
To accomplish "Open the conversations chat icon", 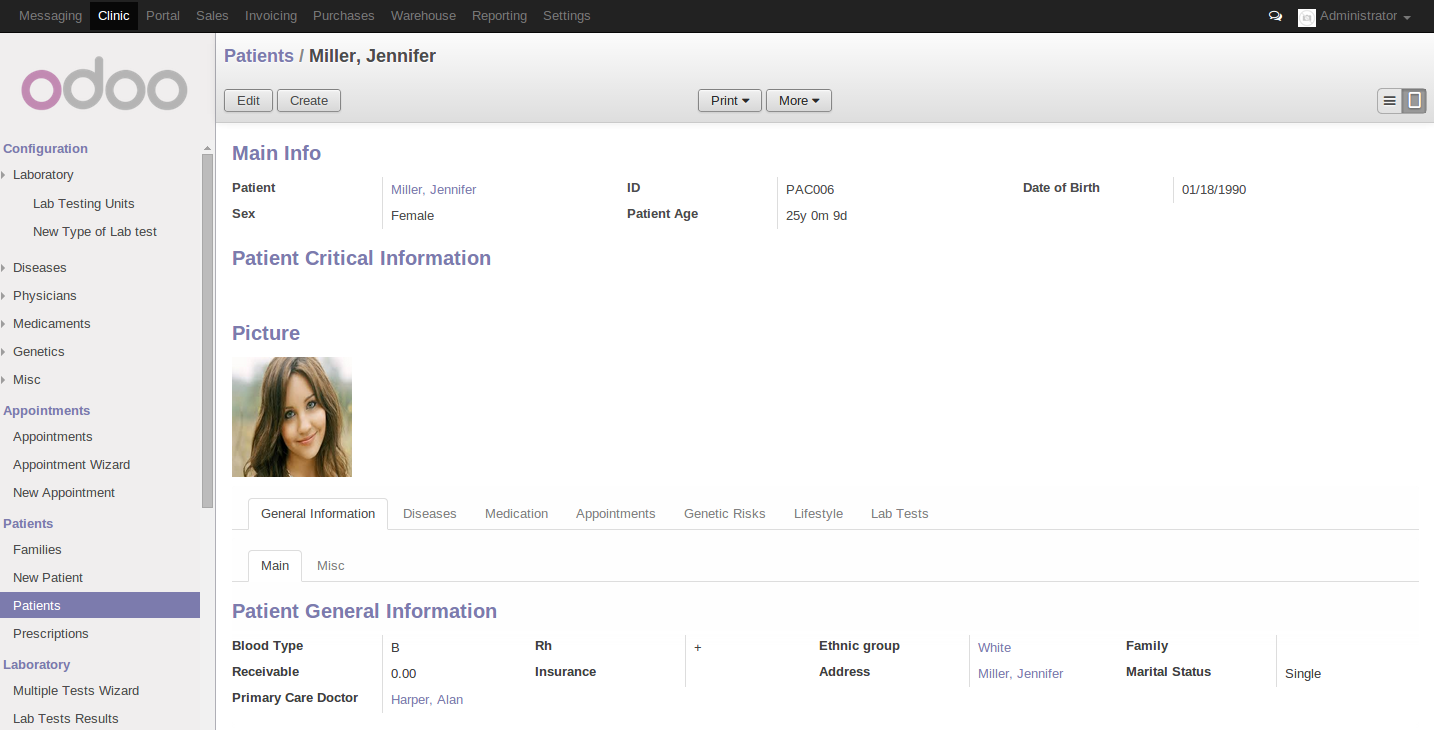I will [x=1275, y=16].
